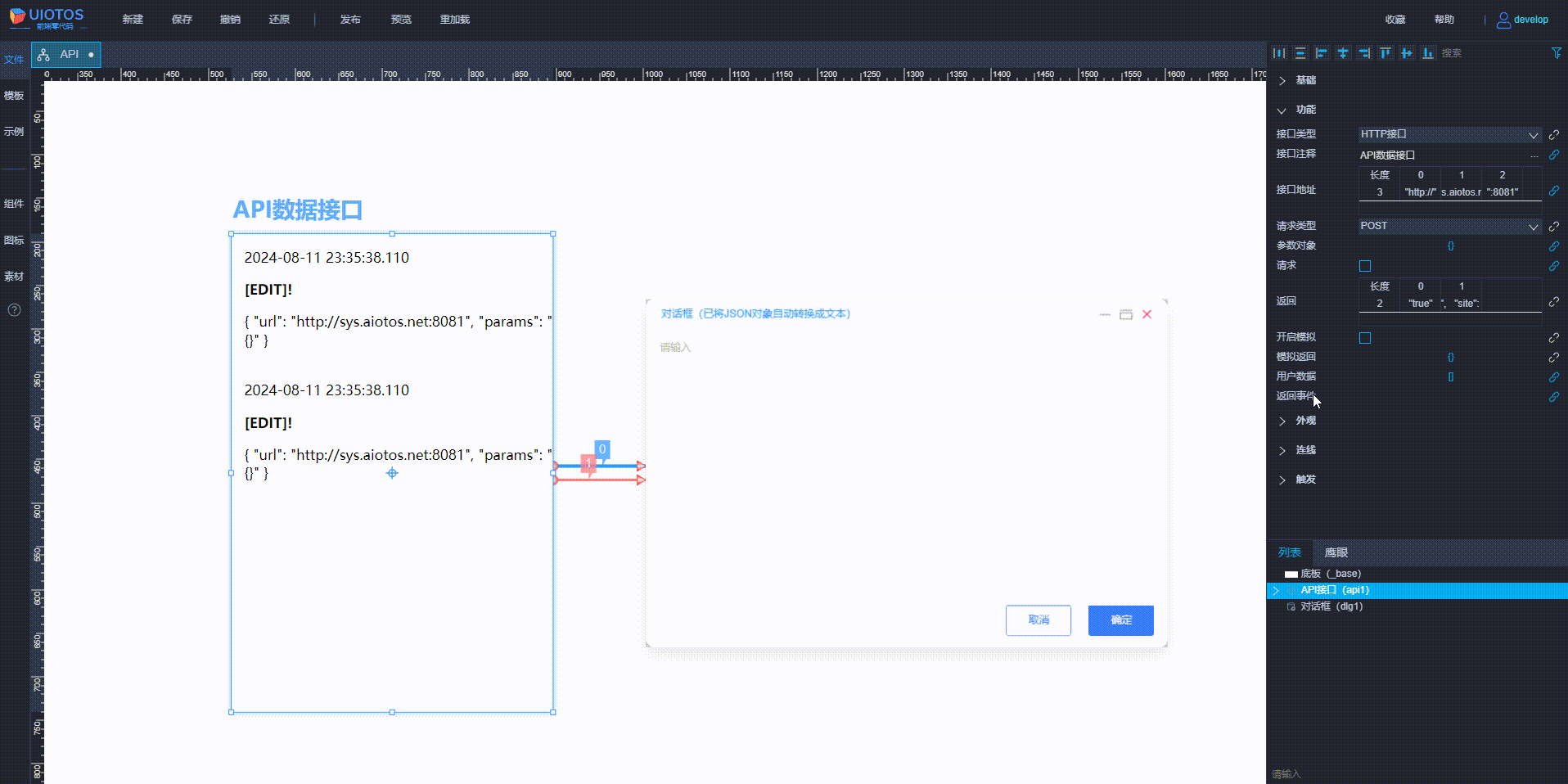Click the 撤销 menu item
The image size is (1568, 784).
230,20
